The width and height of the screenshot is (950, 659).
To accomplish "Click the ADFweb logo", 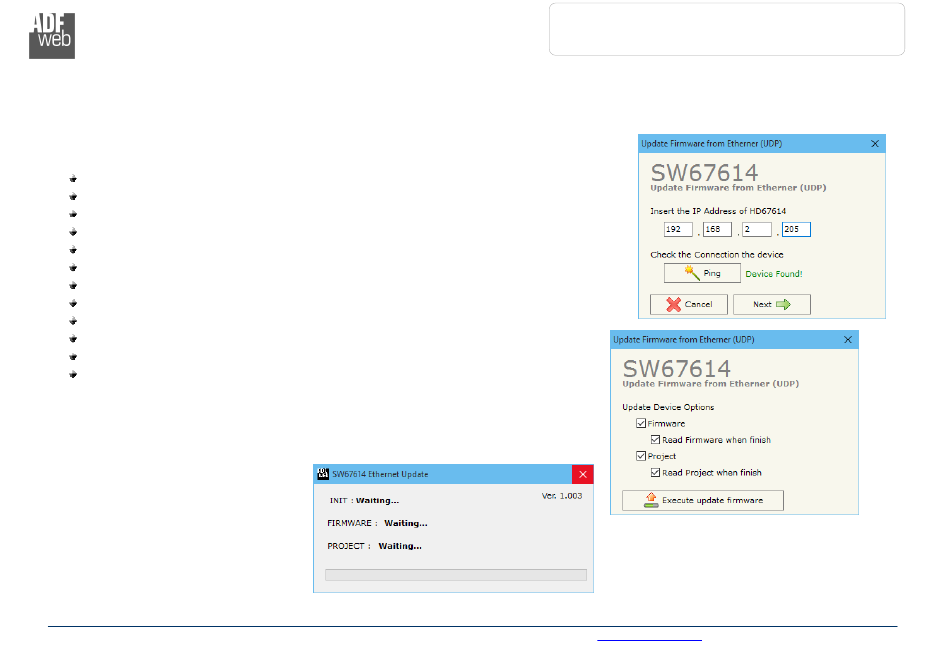I will click(51, 37).
